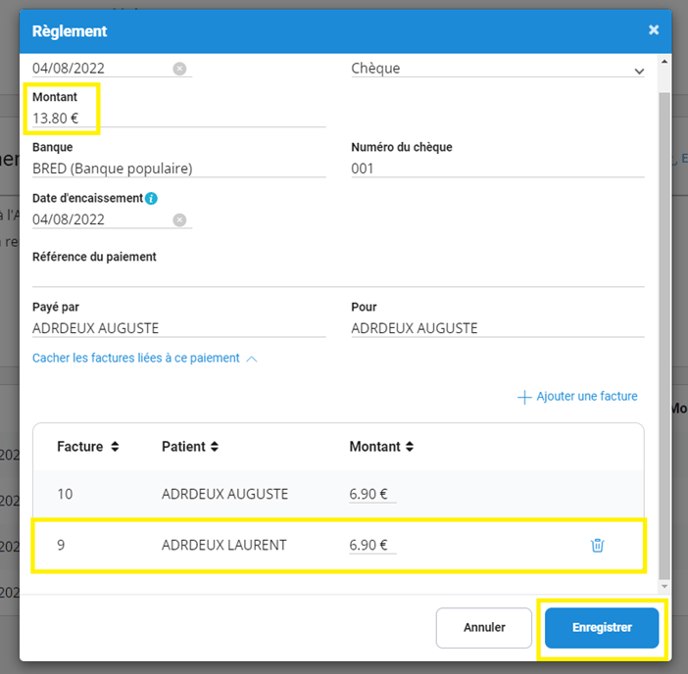
Task: Click the Date d'encaissement info icon
Action: click(x=151, y=198)
